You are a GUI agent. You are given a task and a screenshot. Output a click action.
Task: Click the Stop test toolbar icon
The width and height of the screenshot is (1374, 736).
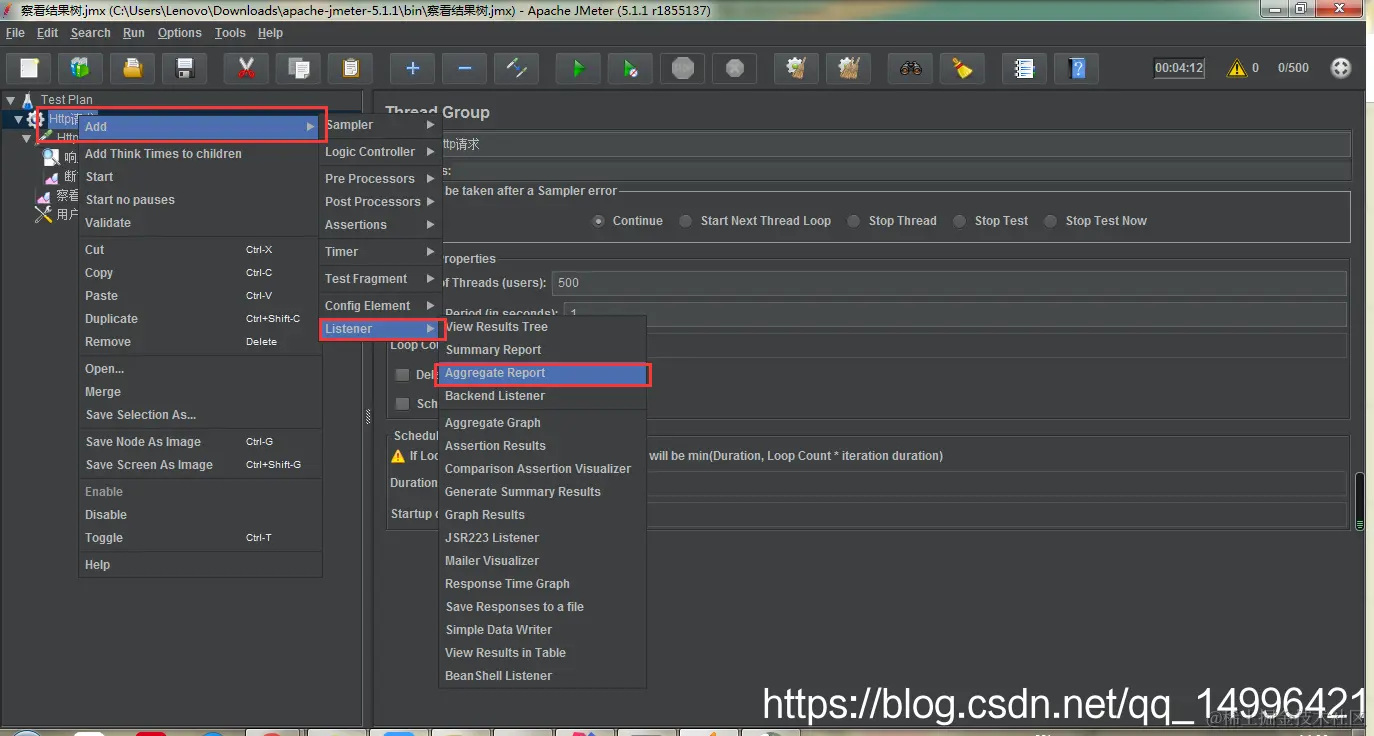682,68
